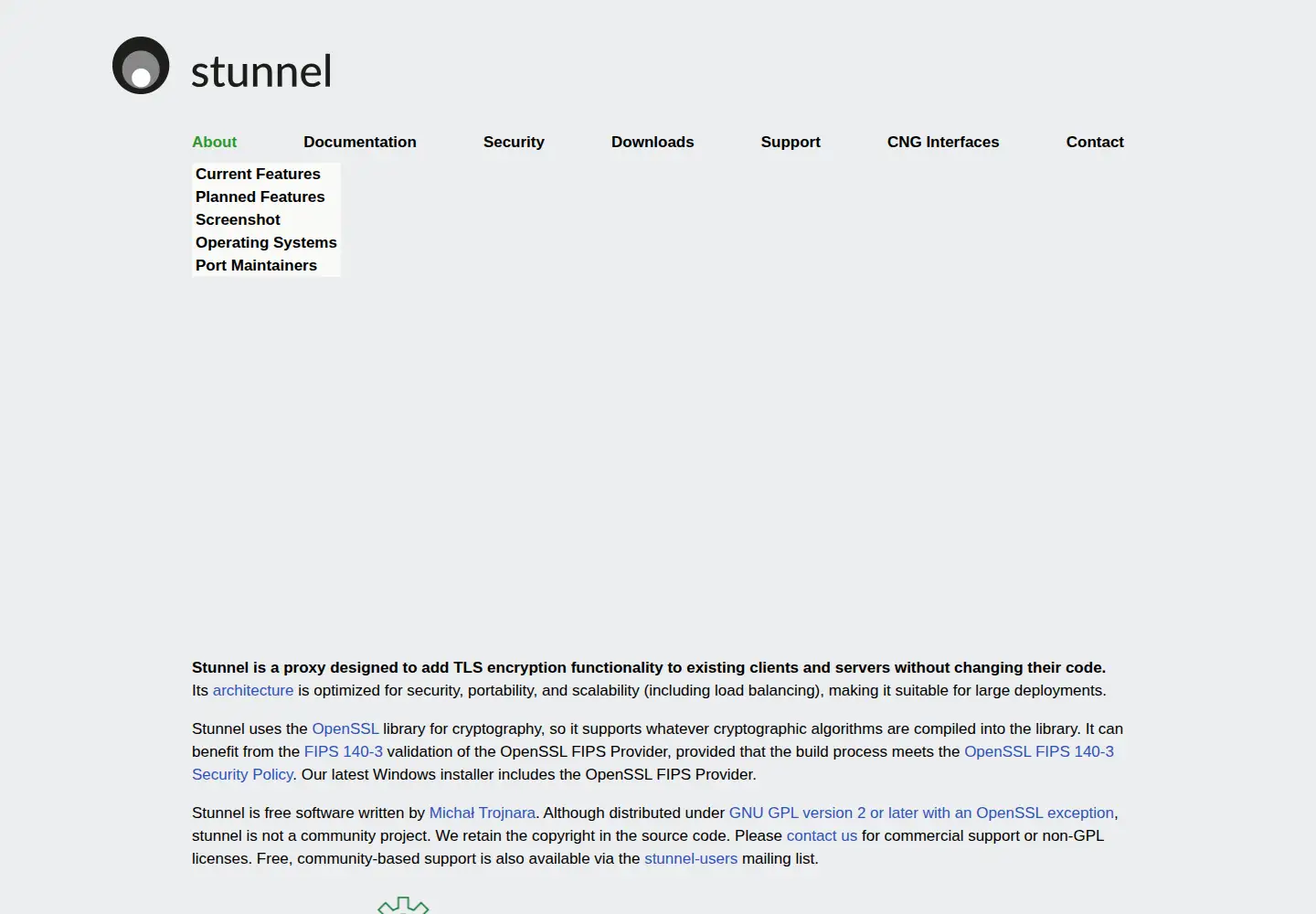The image size is (1316, 914).
Task: Open the GNU GPL version 2 license link
Action: coord(921,813)
